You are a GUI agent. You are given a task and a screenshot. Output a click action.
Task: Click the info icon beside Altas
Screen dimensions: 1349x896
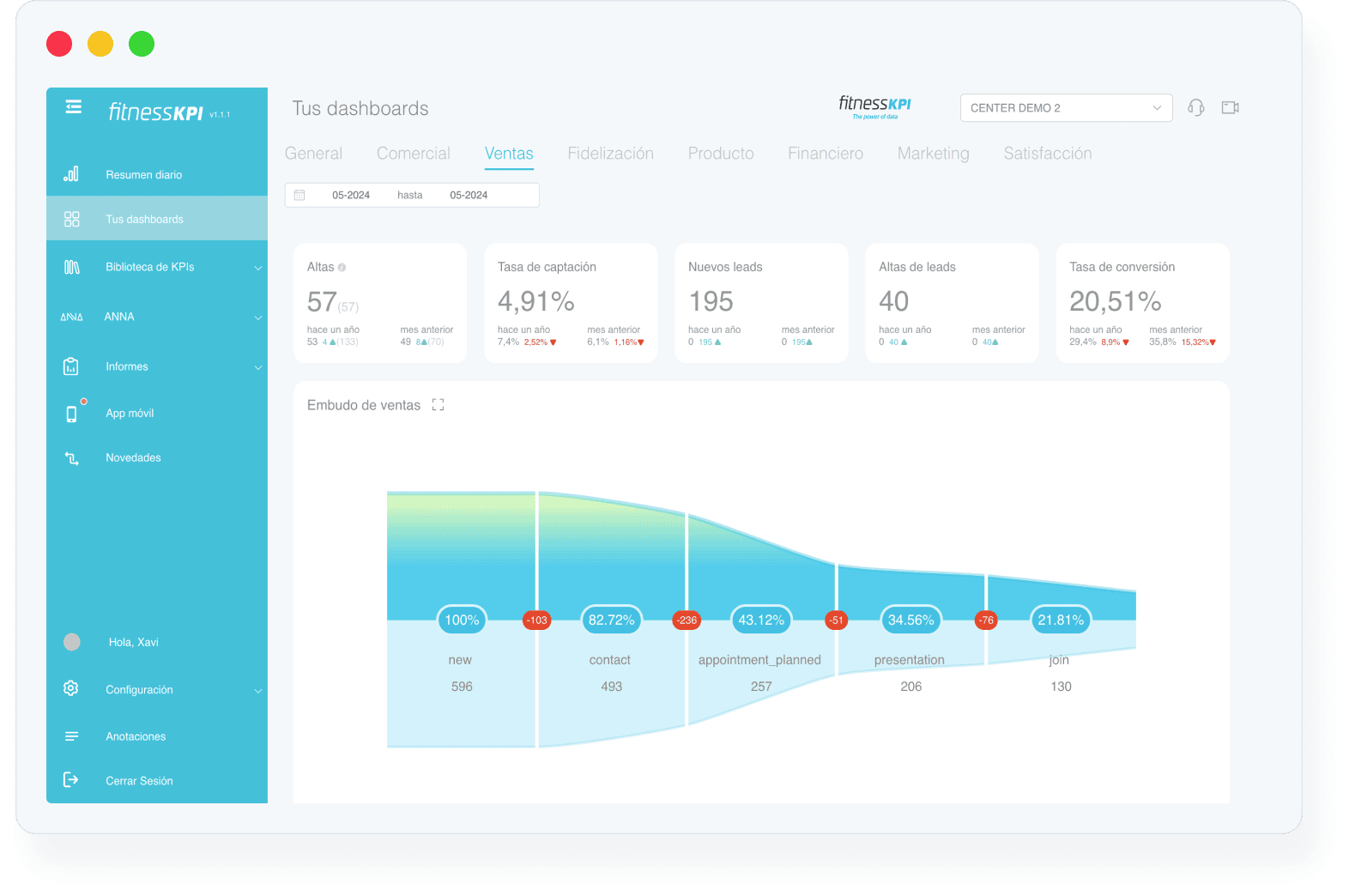click(342, 267)
